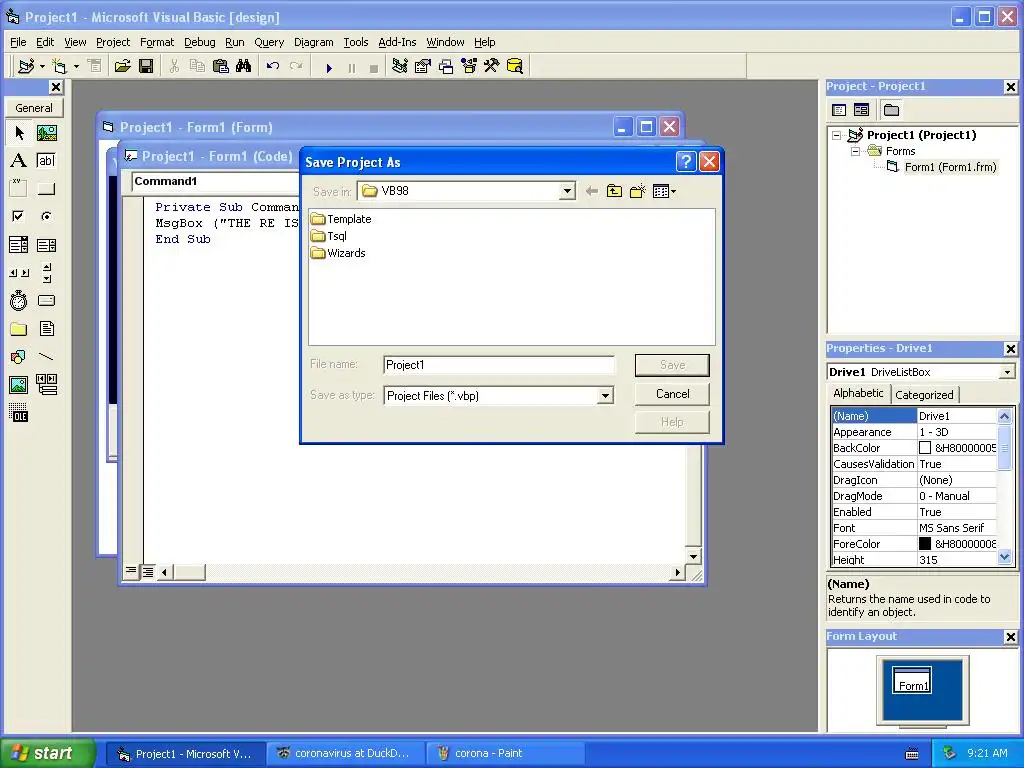Collapse the Forms folder node
Viewport: 1024px width, 768px height.
click(855, 152)
